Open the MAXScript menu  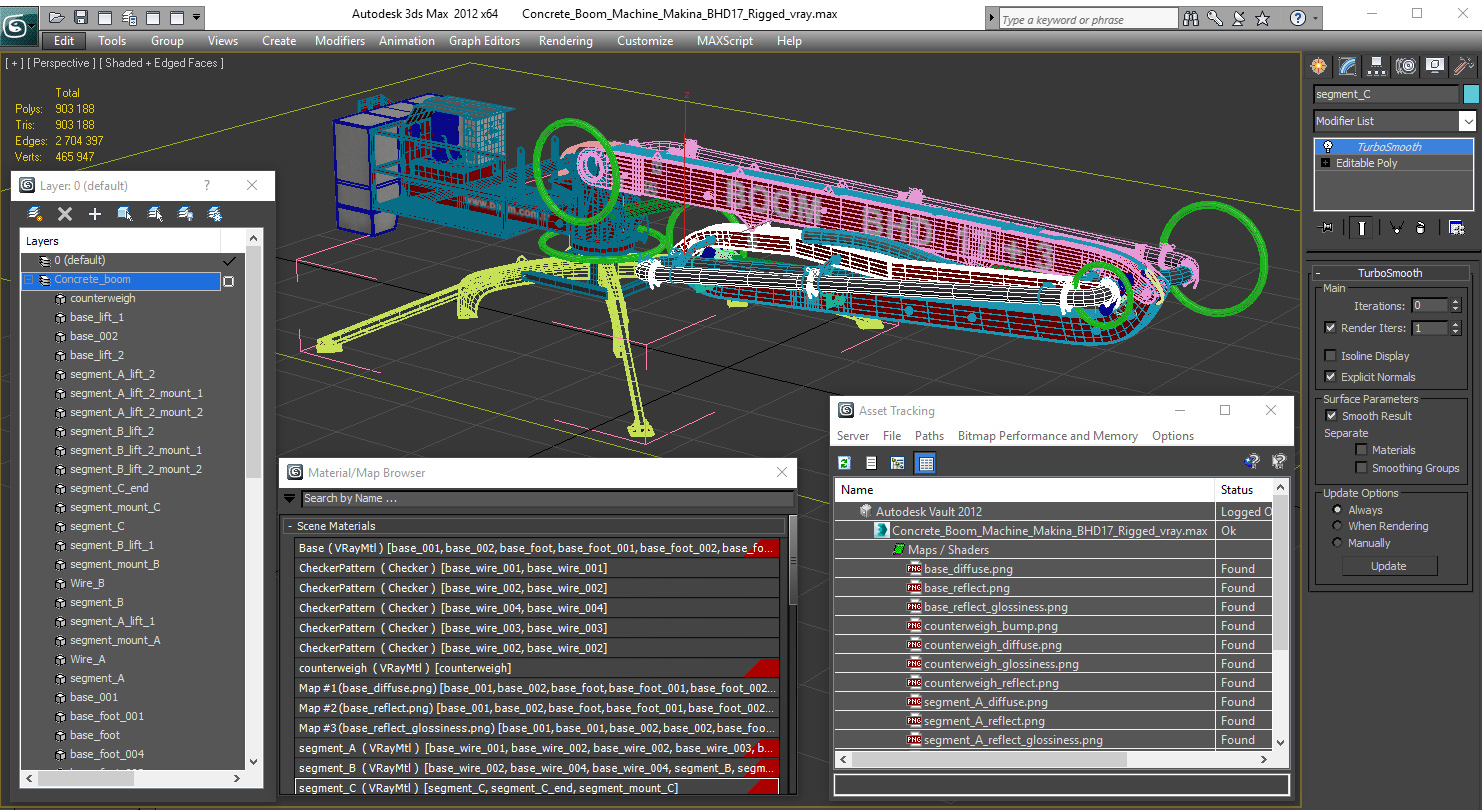(725, 41)
